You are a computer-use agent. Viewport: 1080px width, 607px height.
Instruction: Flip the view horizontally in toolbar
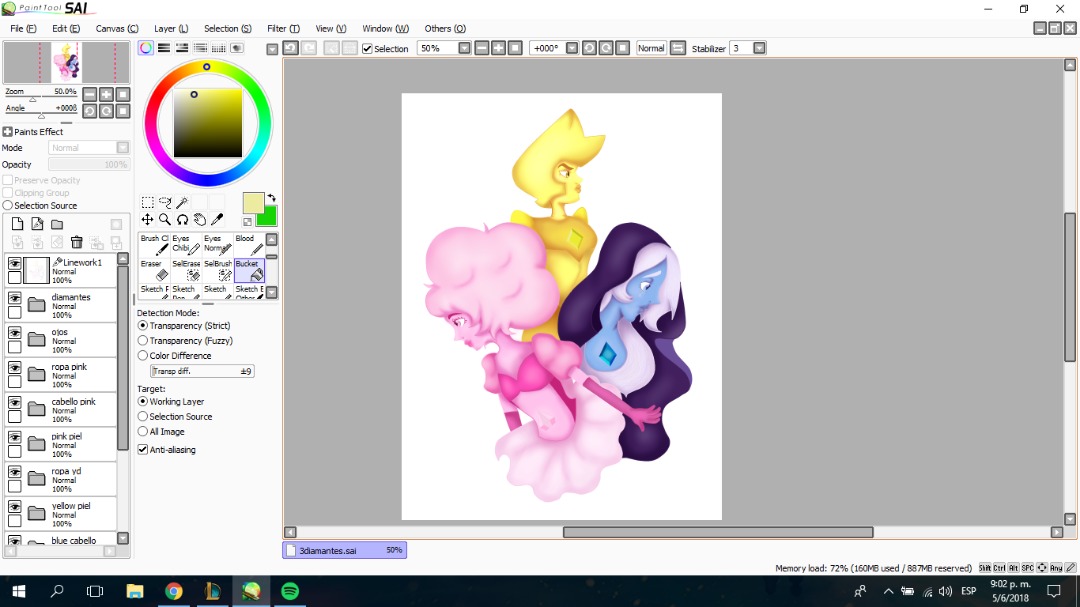pyautogui.click(x=678, y=48)
